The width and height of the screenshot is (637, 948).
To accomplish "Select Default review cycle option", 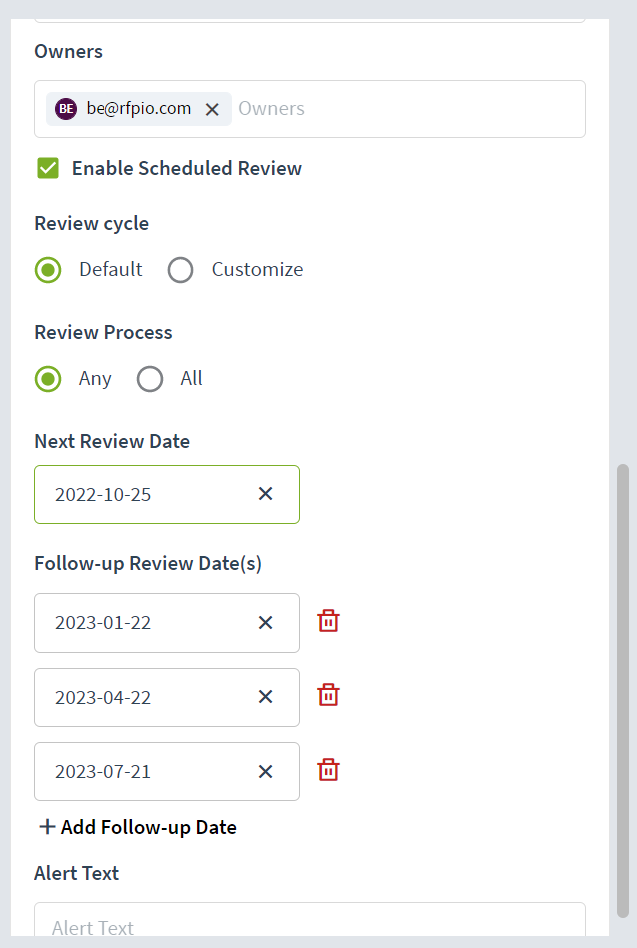I will coord(48,270).
